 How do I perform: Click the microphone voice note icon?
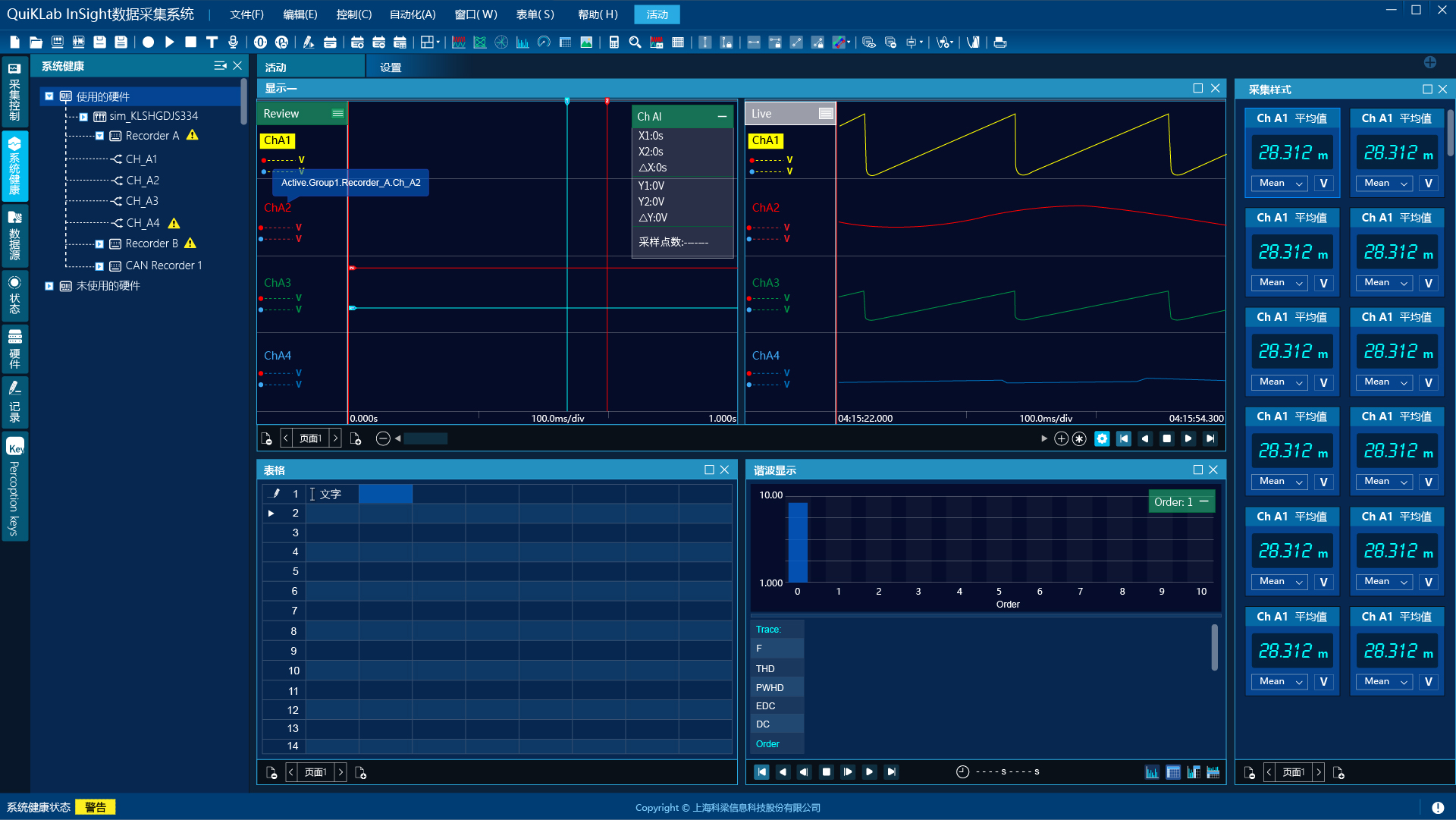pos(234,42)
